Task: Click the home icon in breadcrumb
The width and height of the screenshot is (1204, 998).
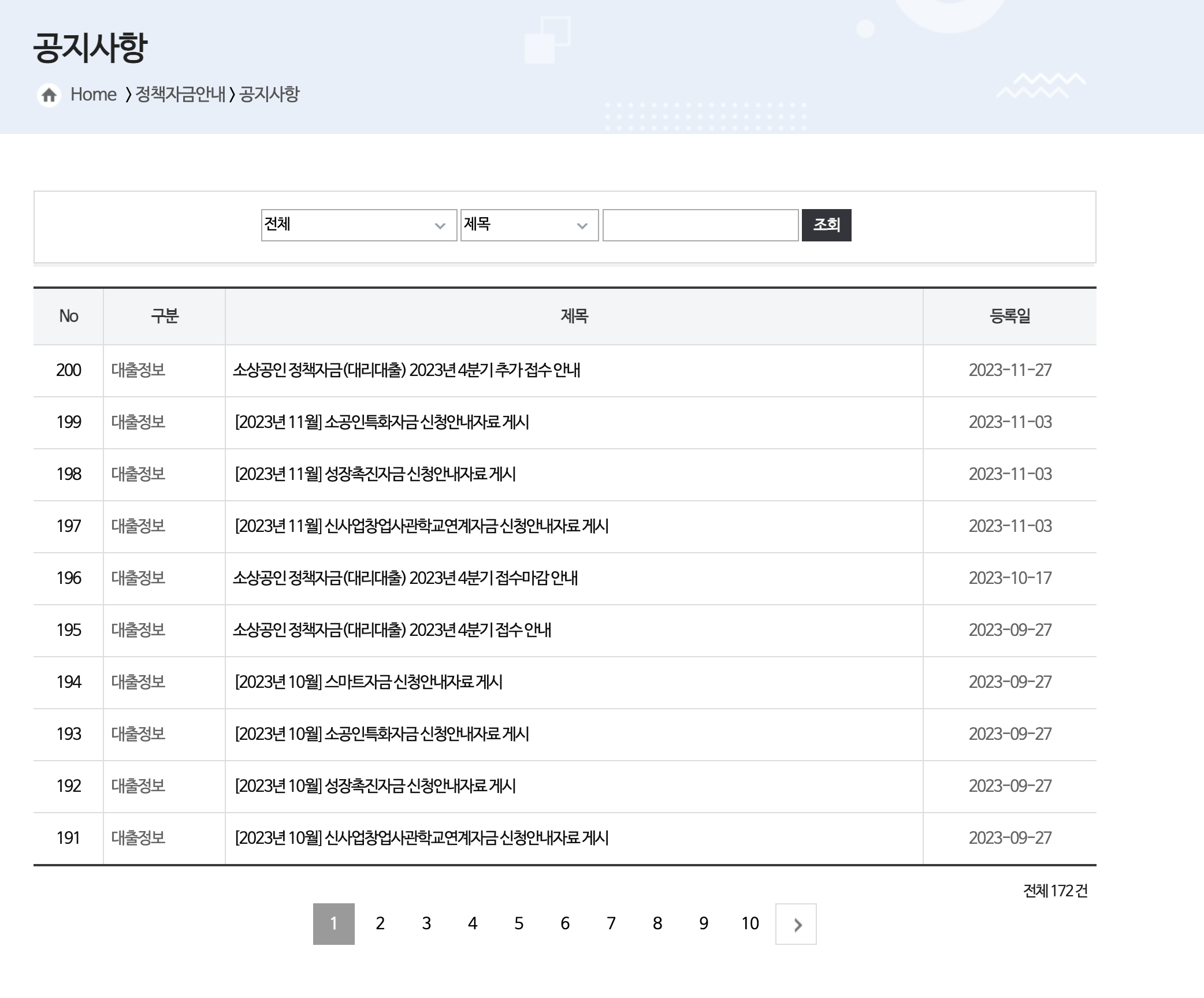Action: pyautogui.click(x=49, y=95)
